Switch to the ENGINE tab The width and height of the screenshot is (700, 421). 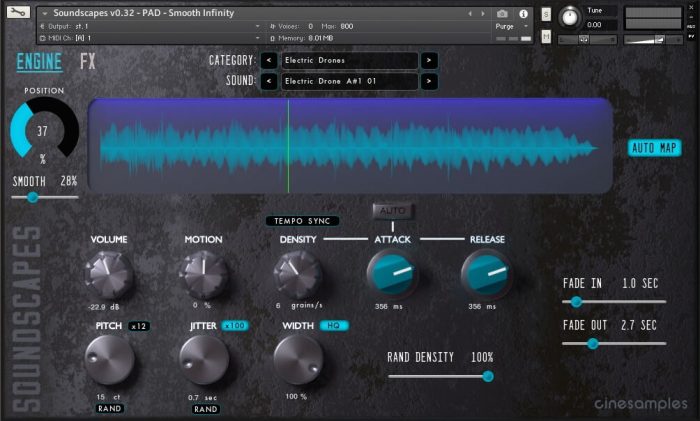[39, 62]
